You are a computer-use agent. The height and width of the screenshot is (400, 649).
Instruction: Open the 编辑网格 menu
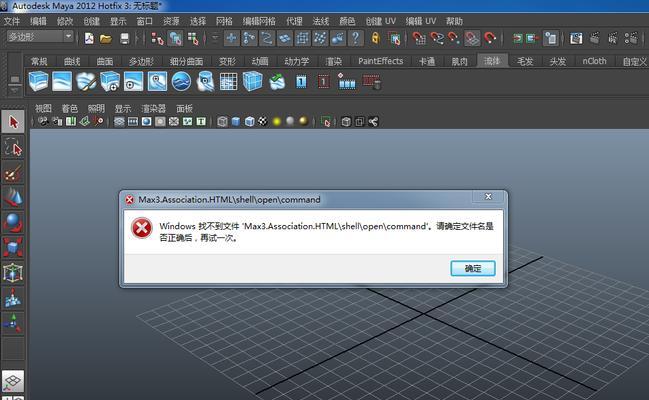tap(259, 21)
